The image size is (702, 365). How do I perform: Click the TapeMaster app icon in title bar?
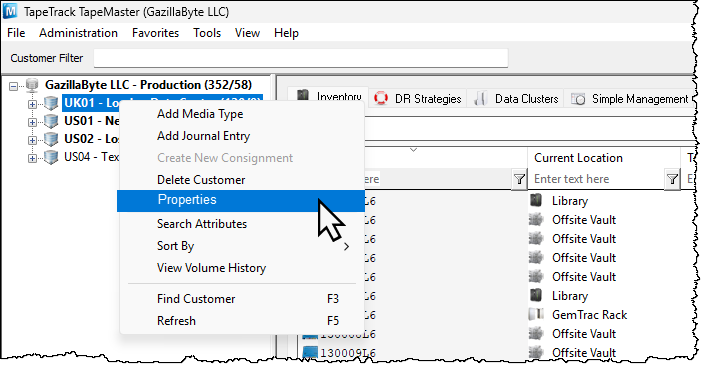point(9,11)
